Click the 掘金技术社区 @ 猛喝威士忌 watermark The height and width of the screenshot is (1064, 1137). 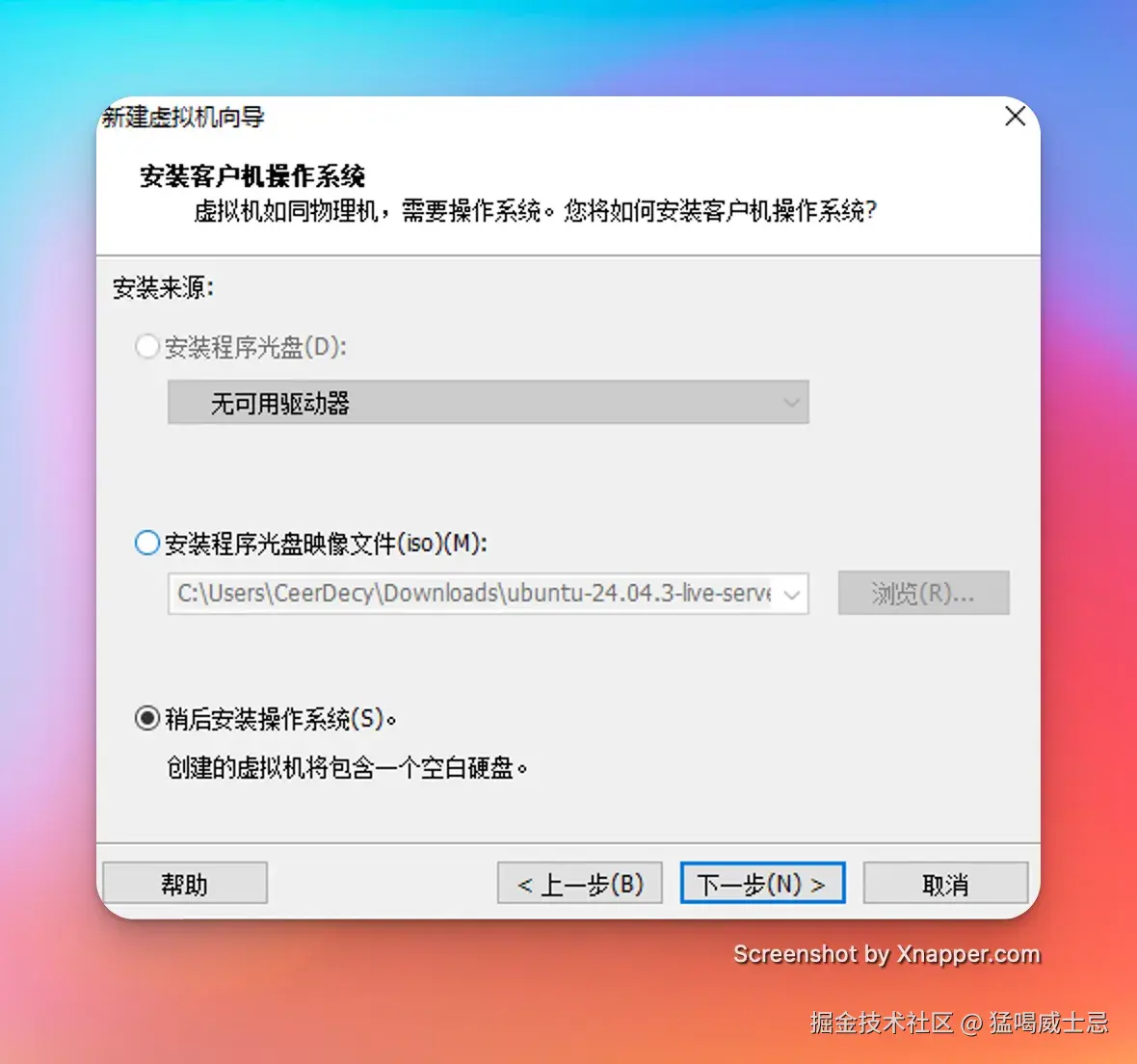(960, 1023)
